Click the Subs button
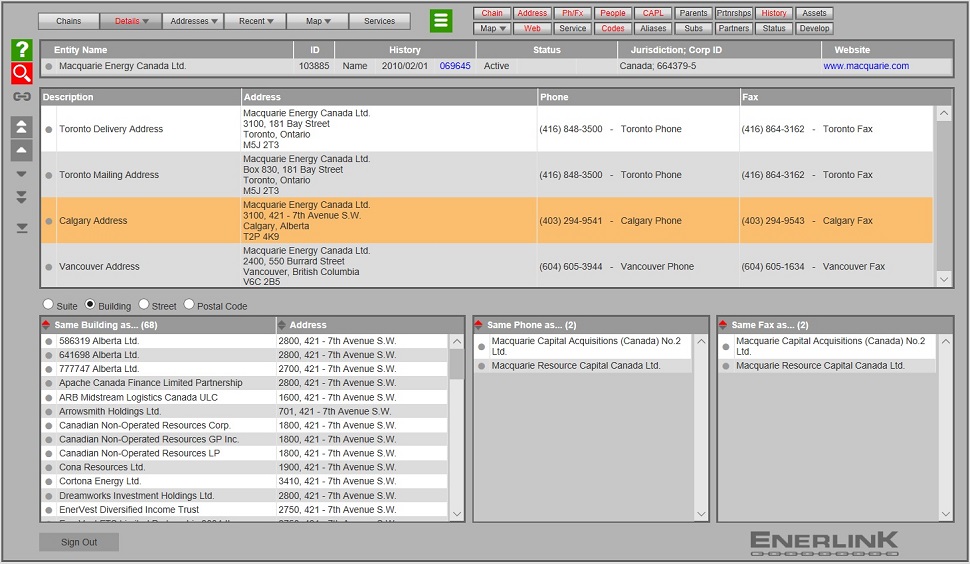Viewport: 970px width, 564px height. 693,28
